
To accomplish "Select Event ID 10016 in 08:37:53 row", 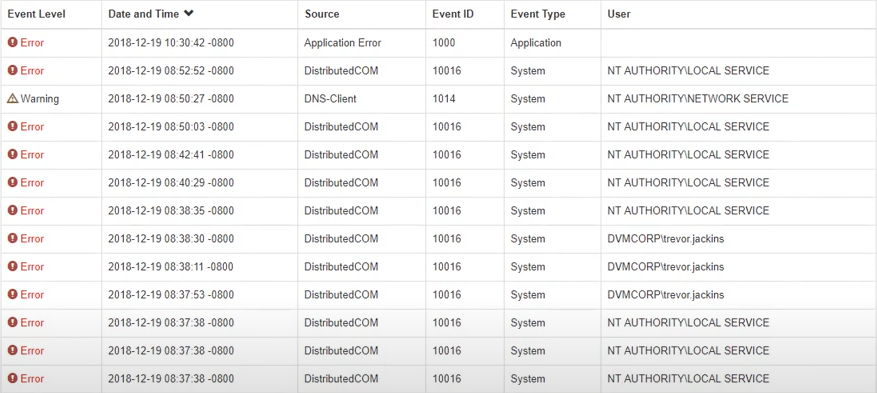I will click(446, 295).
